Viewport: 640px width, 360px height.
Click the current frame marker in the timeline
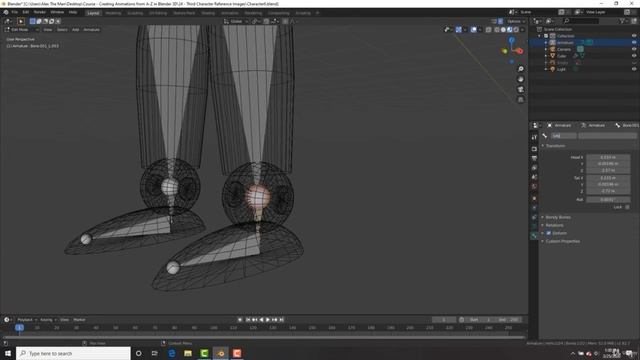19,328
